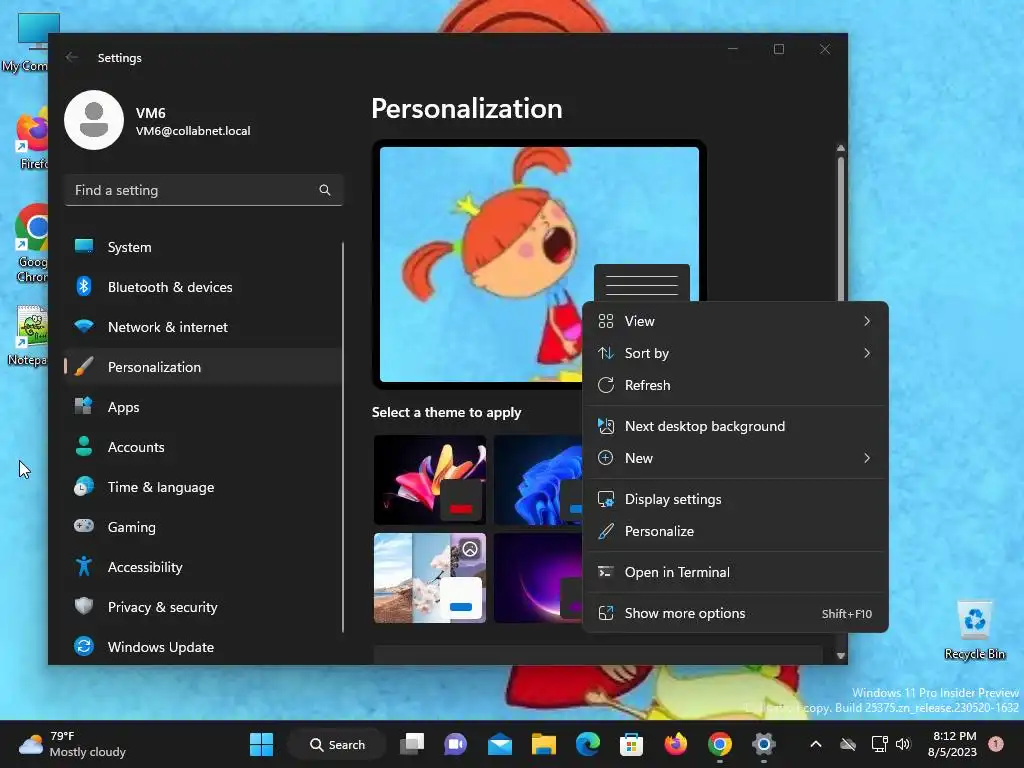Expand the View submenu arrow
The image size is (1024, 768).
867,321
